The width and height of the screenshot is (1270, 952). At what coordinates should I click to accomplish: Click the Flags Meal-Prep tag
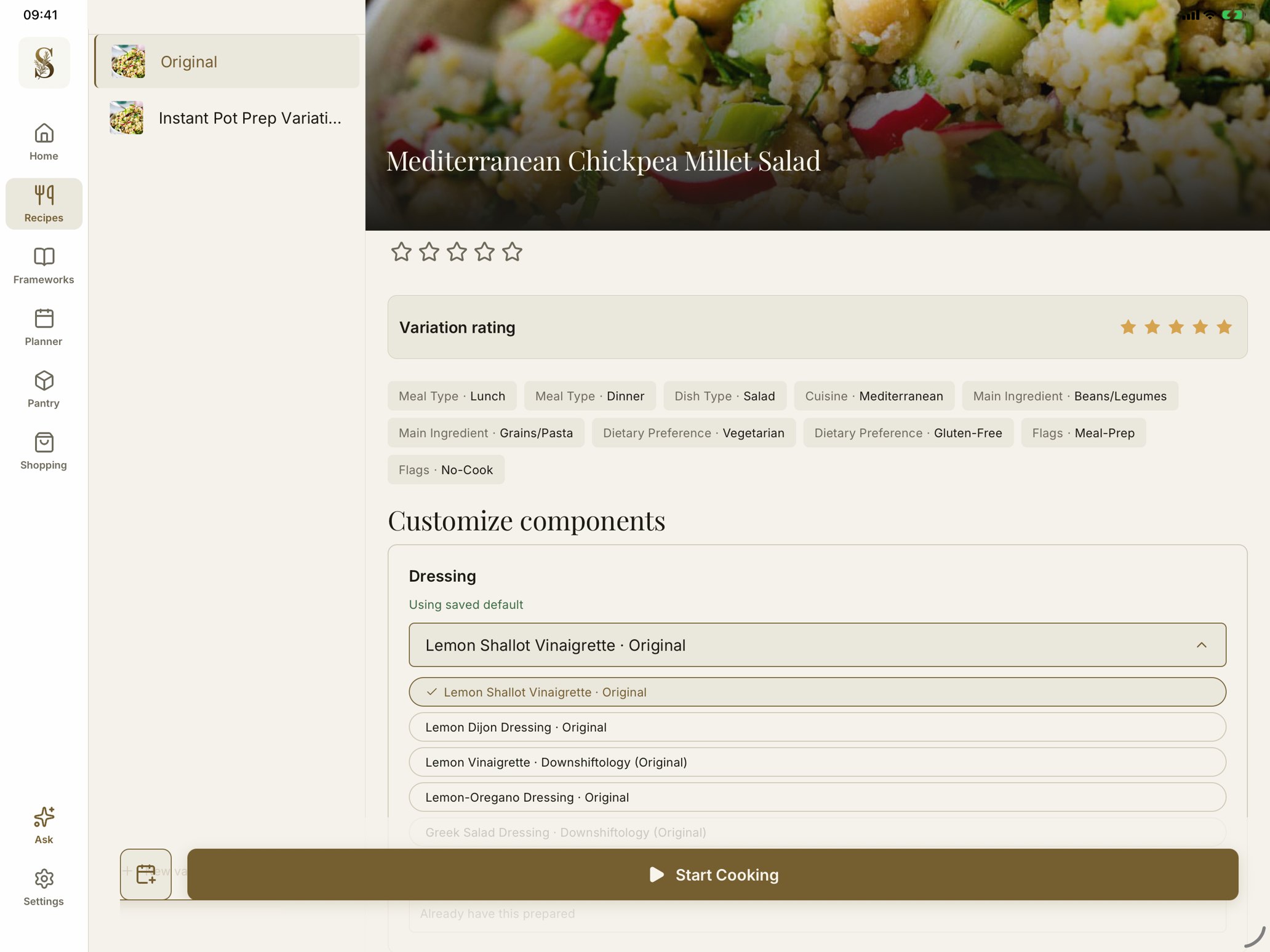coord(1083,433)
